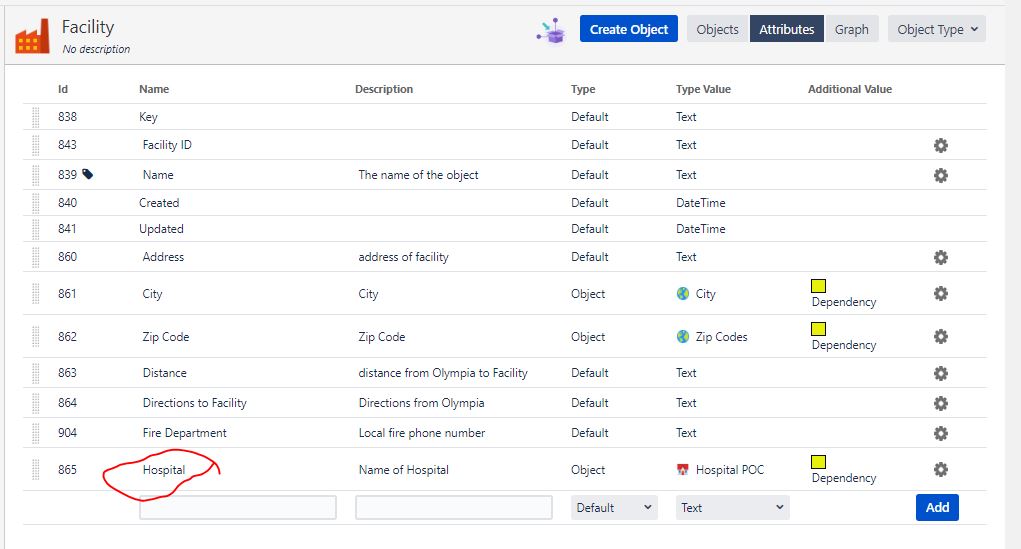Open the Default type dropdown for new attribute
Screen dimensions: 1021x549
pyautogui.click(x=614, y=508)
